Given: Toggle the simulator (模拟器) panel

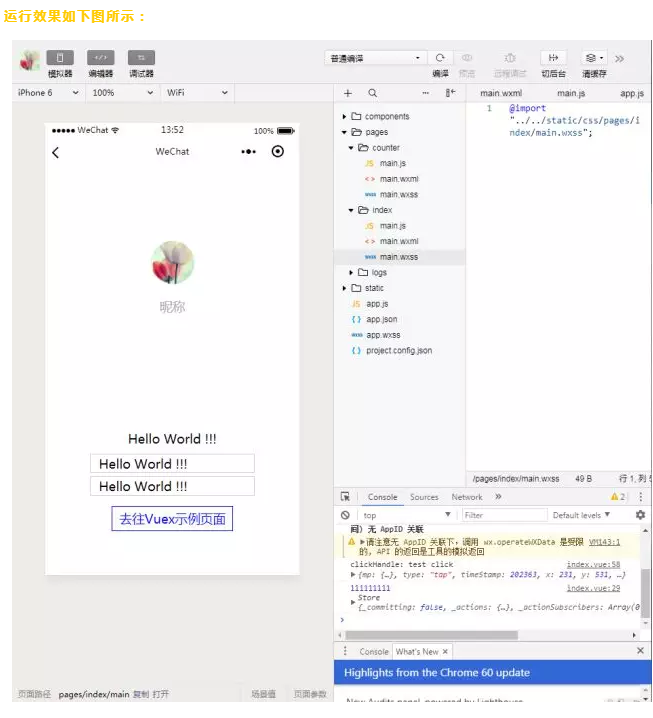Looking at the screenshot, I should 60,58.
